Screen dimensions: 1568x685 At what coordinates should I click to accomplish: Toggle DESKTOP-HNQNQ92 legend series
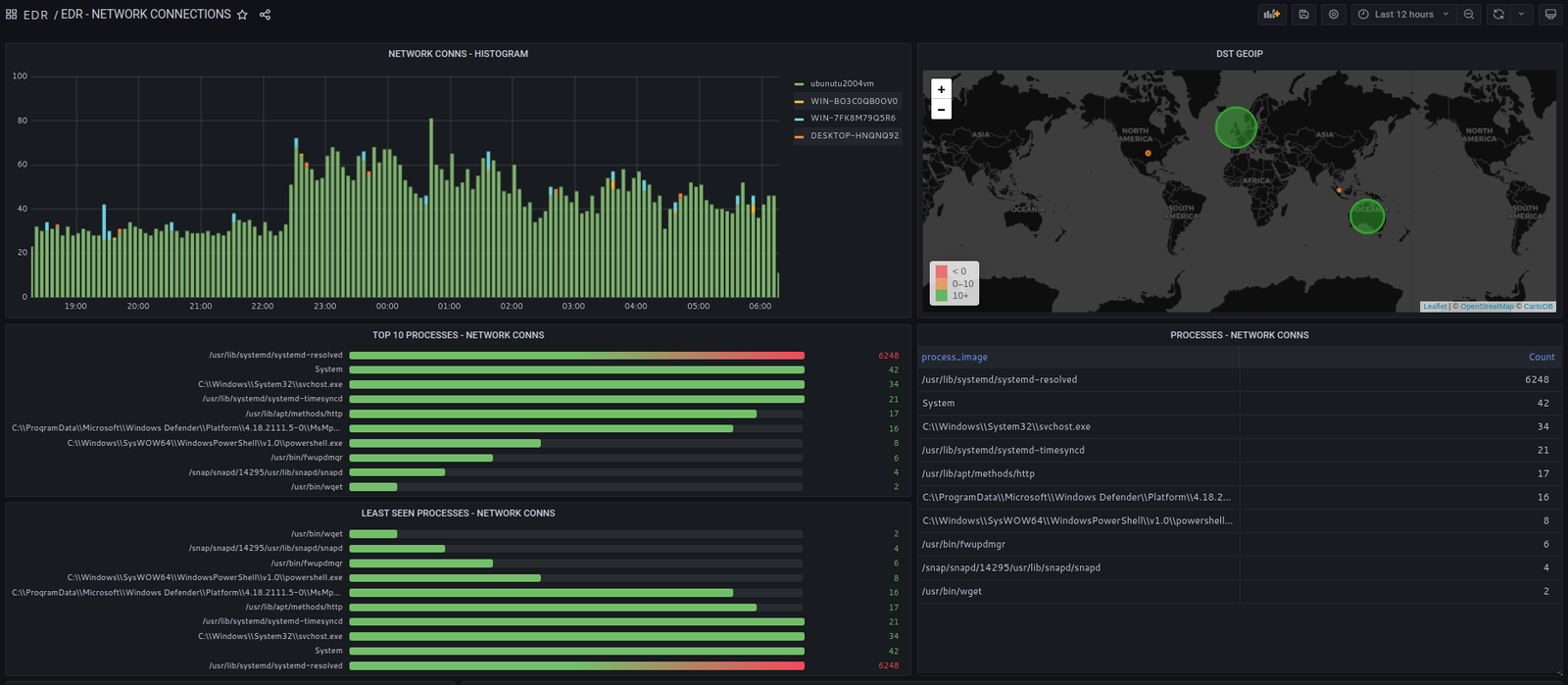[854, 136]
